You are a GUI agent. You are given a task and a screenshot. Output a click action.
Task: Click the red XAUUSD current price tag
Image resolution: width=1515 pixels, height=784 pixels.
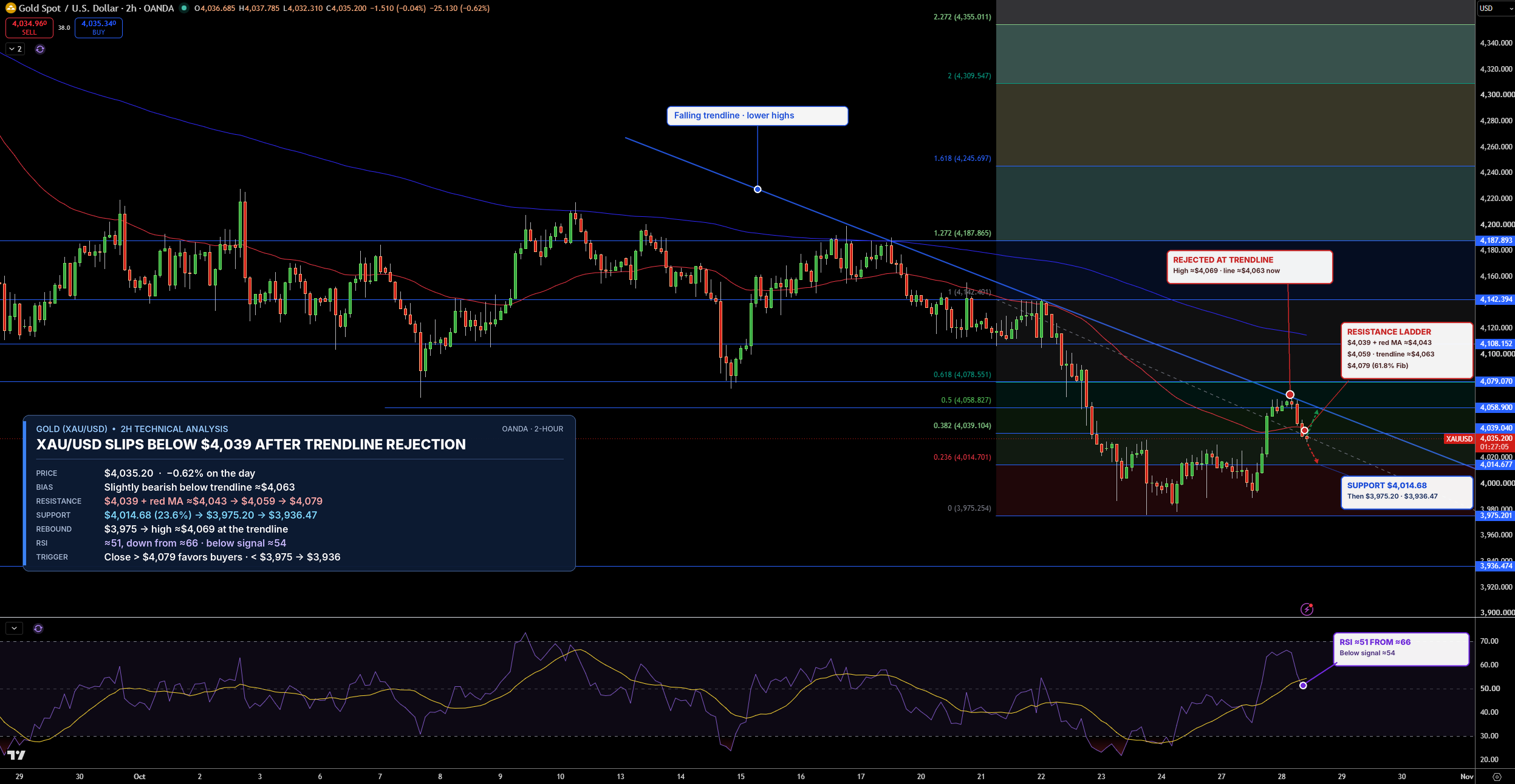[1459, 439]
